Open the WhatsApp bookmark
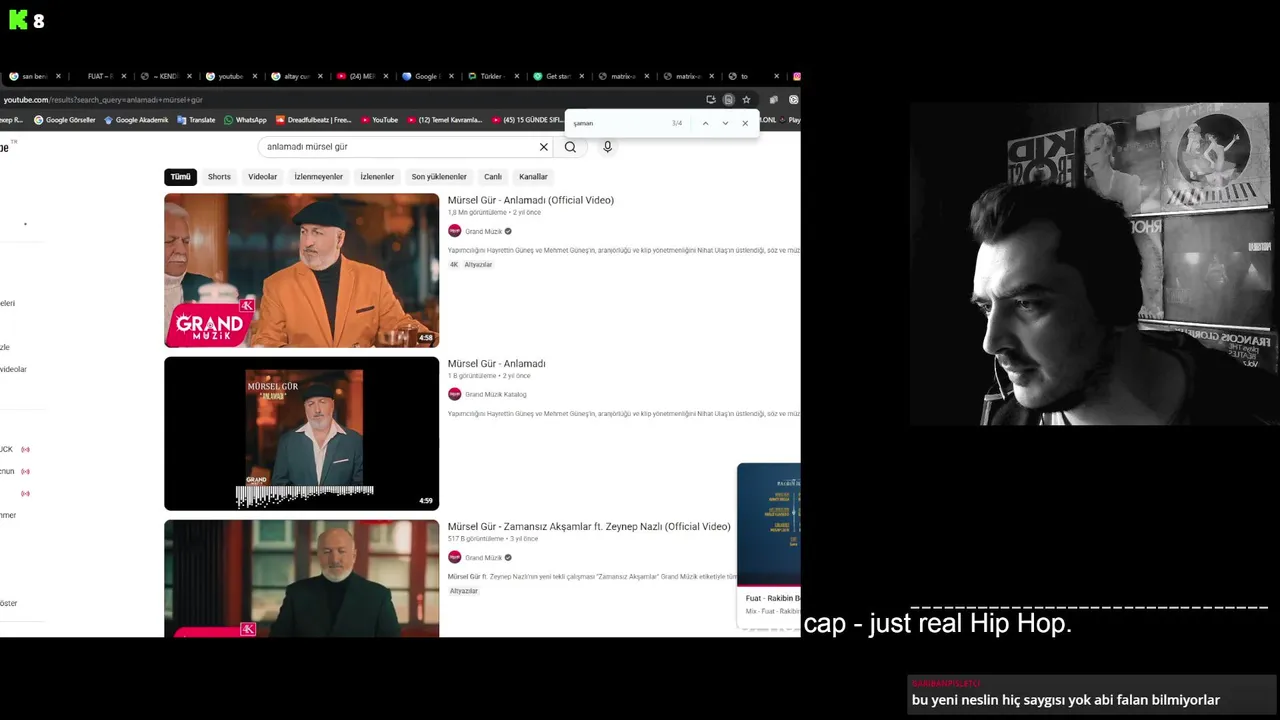This screenshot has width=1280, height=720. click(x=245, y=120)
